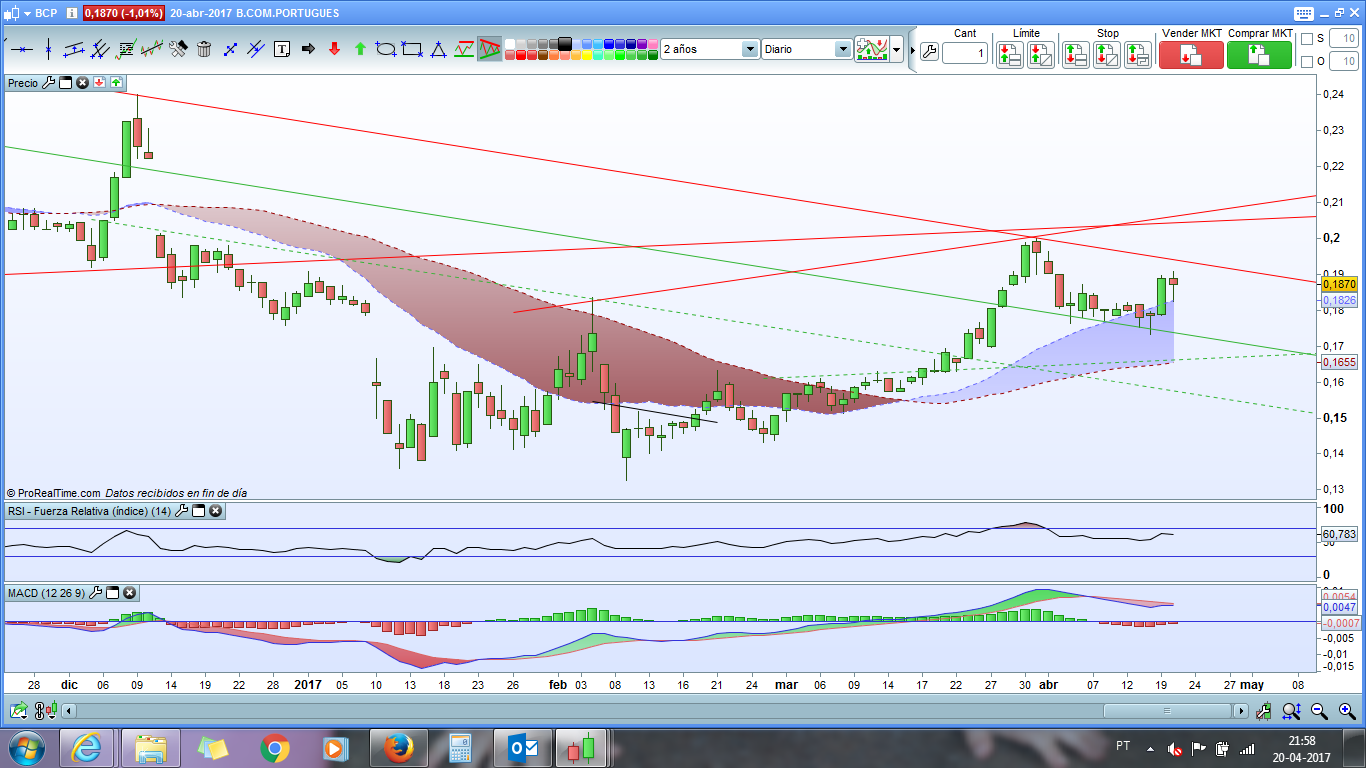
Task: Select the triangle drawing tool
Action: [x=438, y=48]
